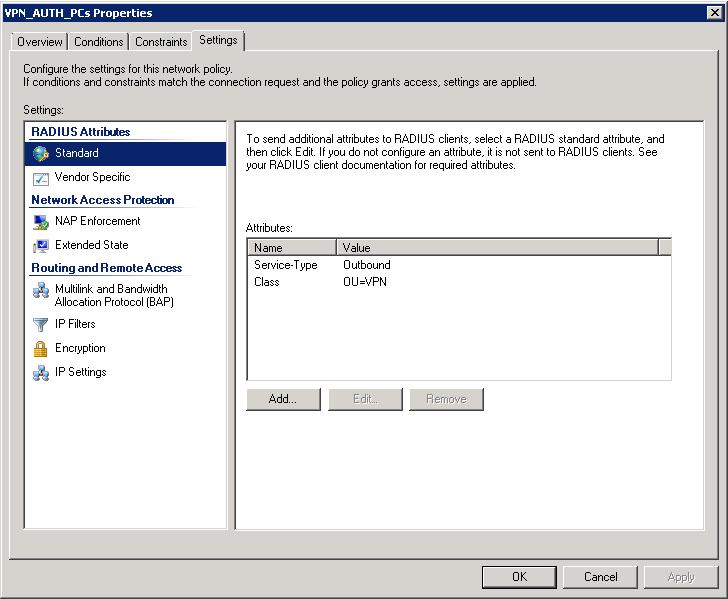Select the Service-Type attribute row
The image size is (728, 599).
[459, 265]
